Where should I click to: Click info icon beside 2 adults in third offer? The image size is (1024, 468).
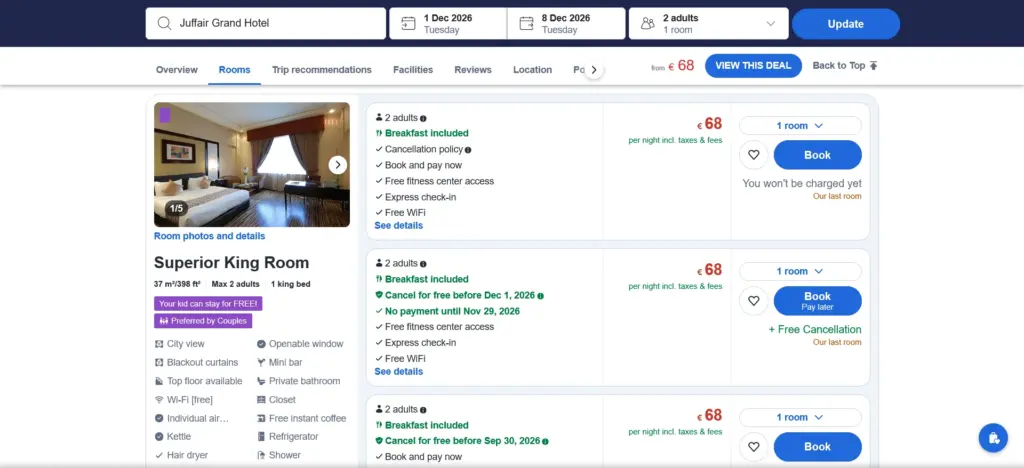(423, 410)
